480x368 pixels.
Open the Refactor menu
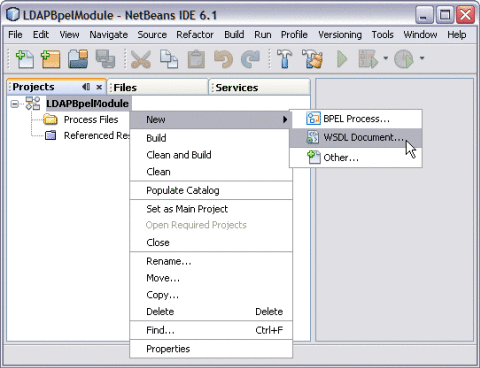195,34
